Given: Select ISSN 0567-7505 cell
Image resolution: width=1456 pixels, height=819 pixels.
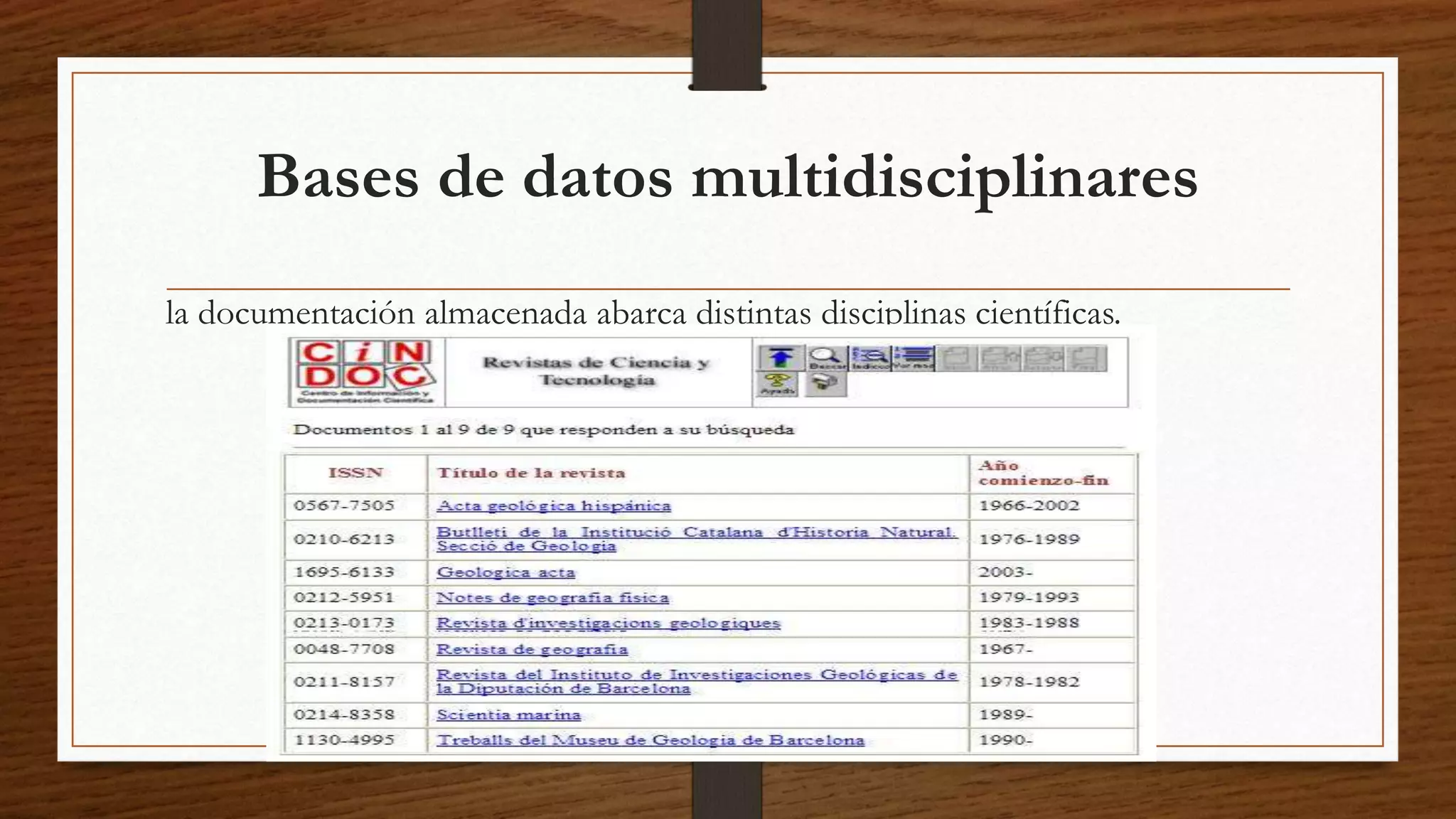Looking at the screenshot, I should [355, 505].
